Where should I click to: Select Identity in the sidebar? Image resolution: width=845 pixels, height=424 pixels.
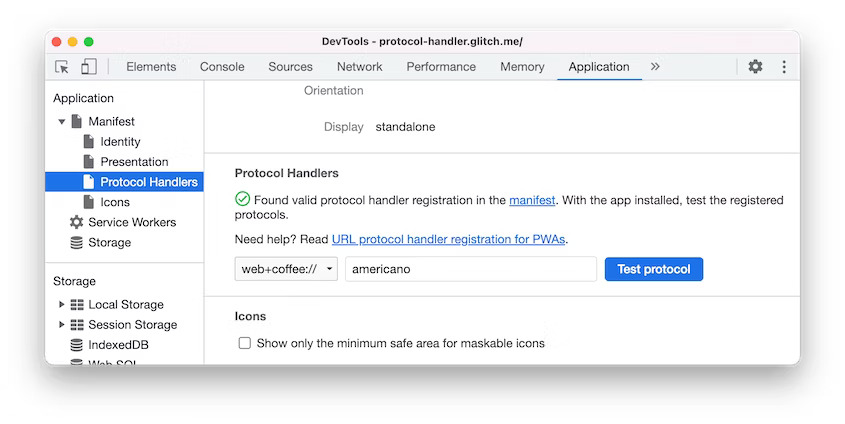point(120,142)
